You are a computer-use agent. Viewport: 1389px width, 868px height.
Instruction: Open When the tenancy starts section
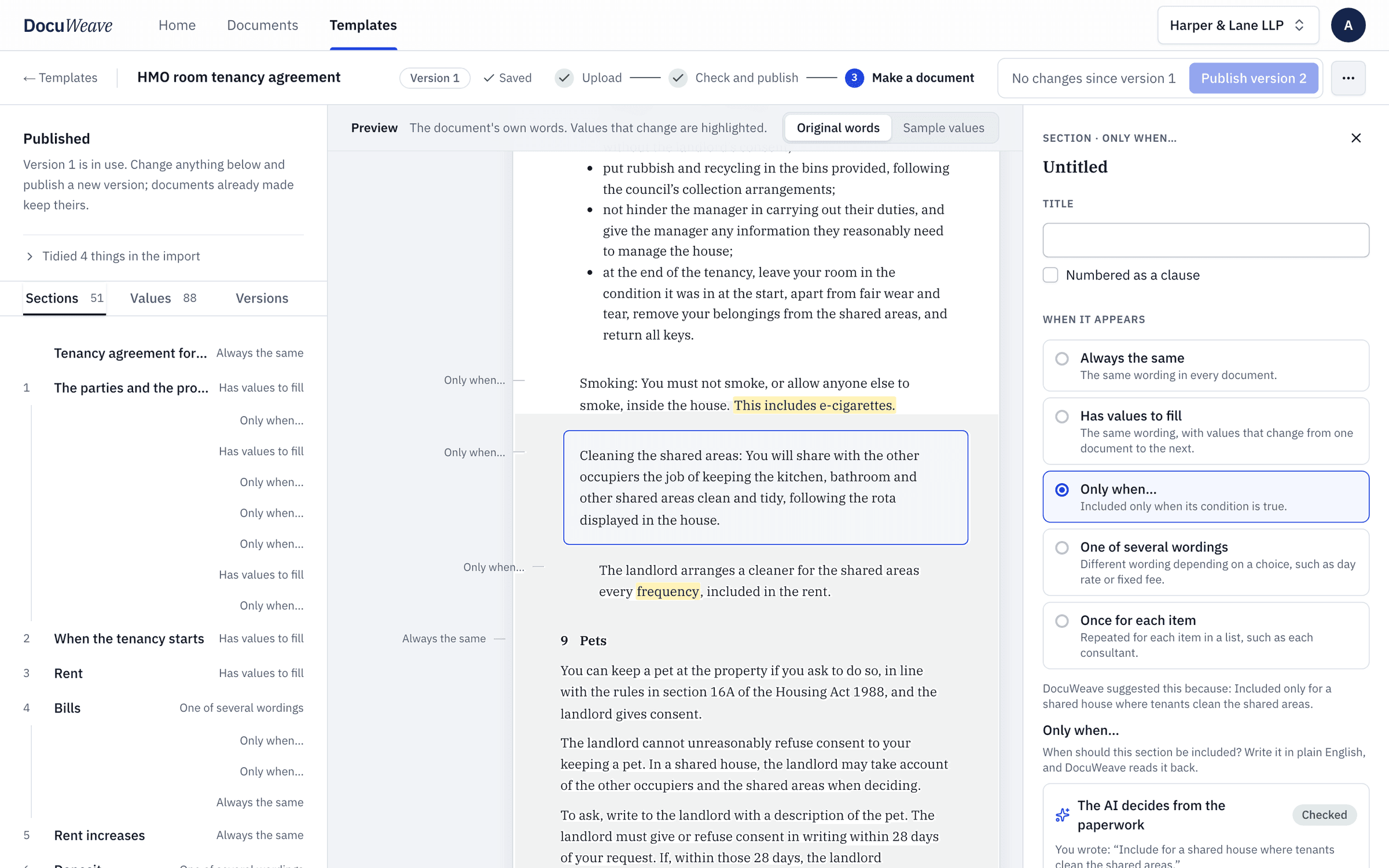[163, 638]
